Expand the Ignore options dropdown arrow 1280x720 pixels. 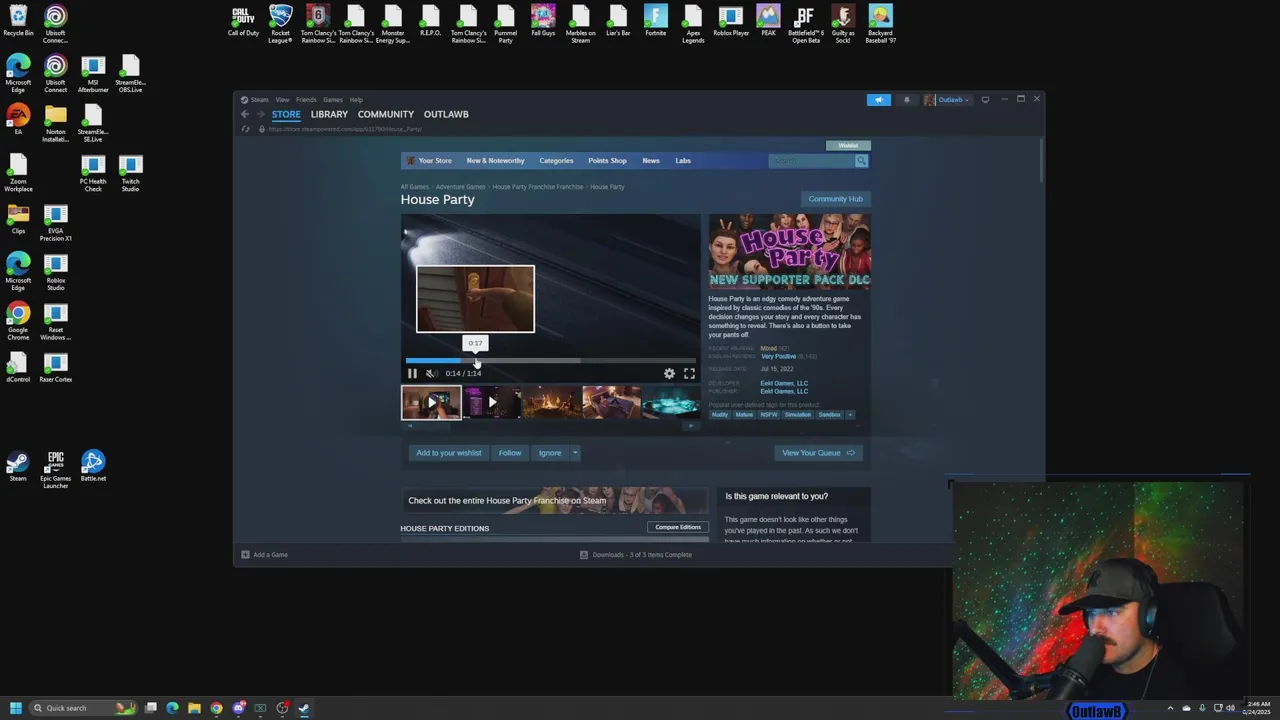tap(575, 453)
